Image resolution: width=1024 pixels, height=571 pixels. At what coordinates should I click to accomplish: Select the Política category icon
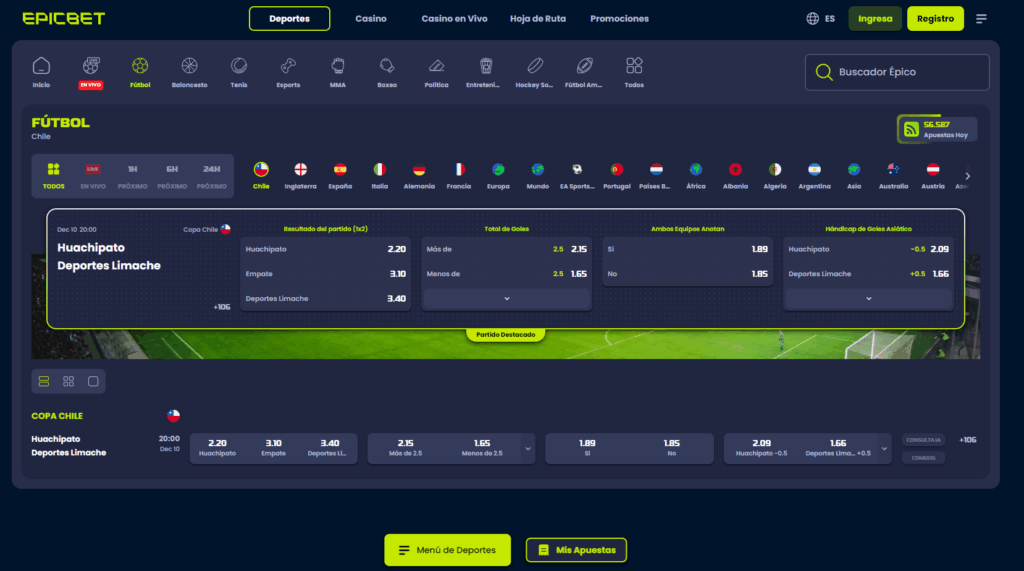436,73
